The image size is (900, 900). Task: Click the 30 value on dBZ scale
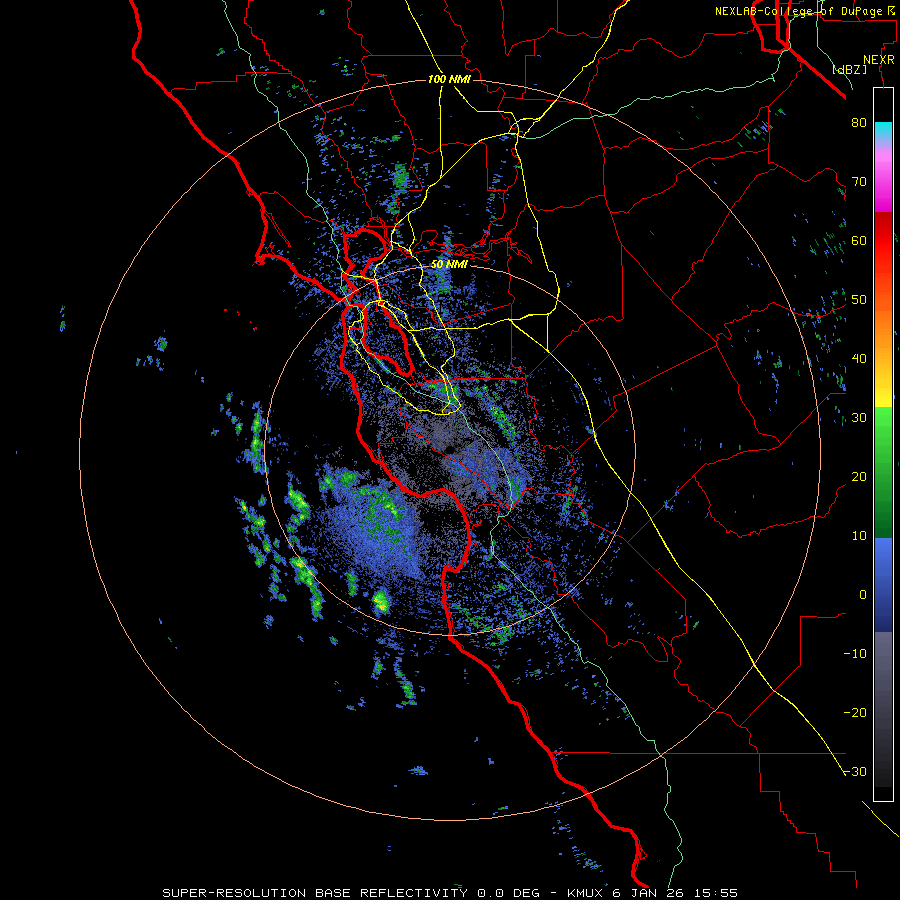(859, 418)
